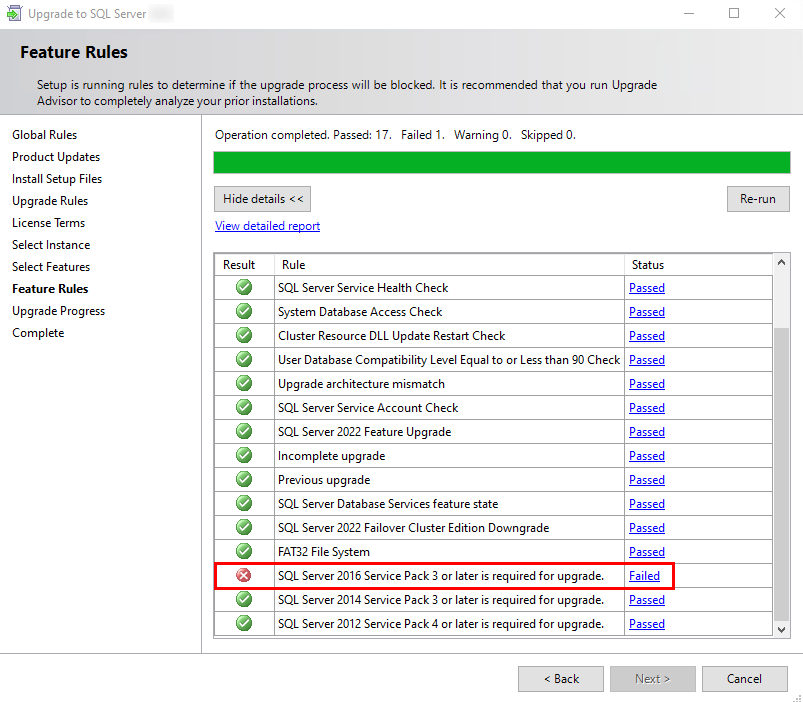Open Passed status for SQL Server 2014 rule
This screenshot has width=803, height=702.
[647, 600]
